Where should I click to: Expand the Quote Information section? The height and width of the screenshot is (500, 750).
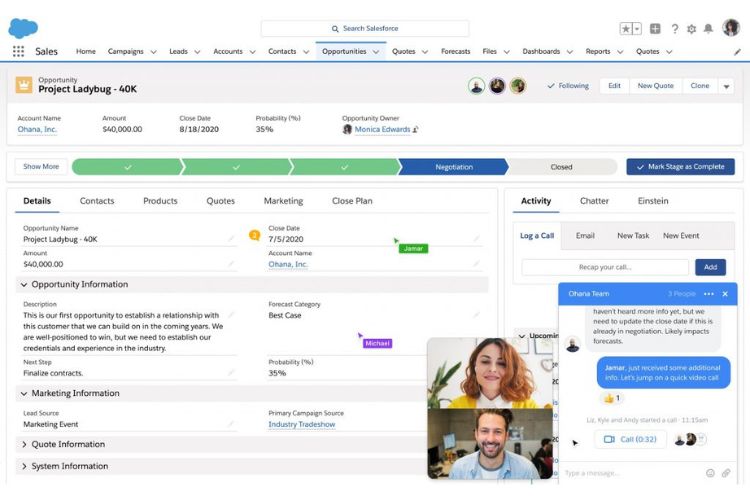pyautogui.click(x=24, y=444)
